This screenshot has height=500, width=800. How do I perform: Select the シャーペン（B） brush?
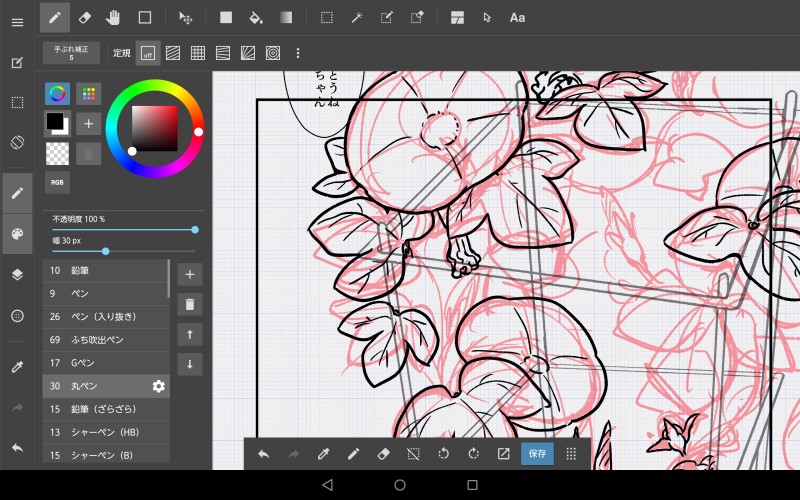click(106, 455)
